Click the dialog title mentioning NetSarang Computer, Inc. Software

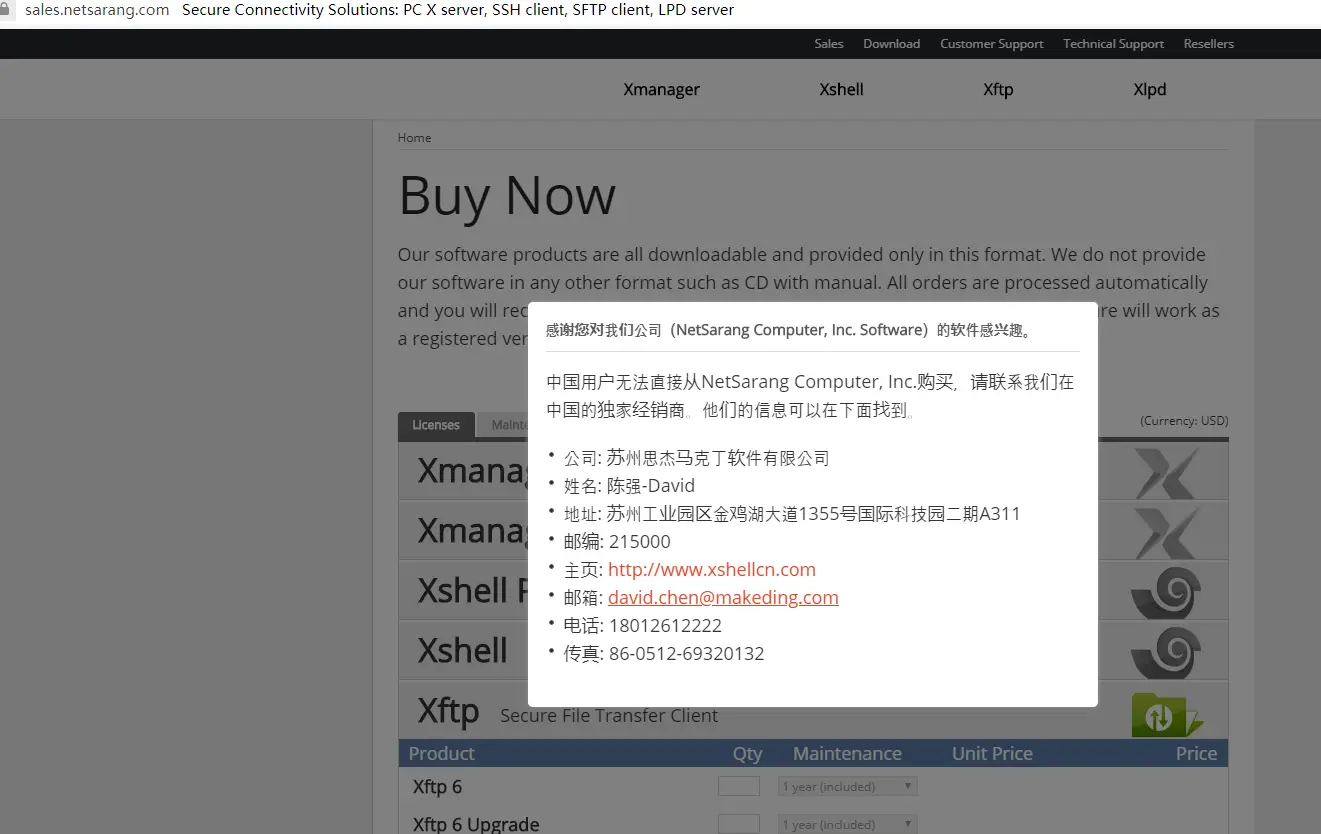click(789, 330)
